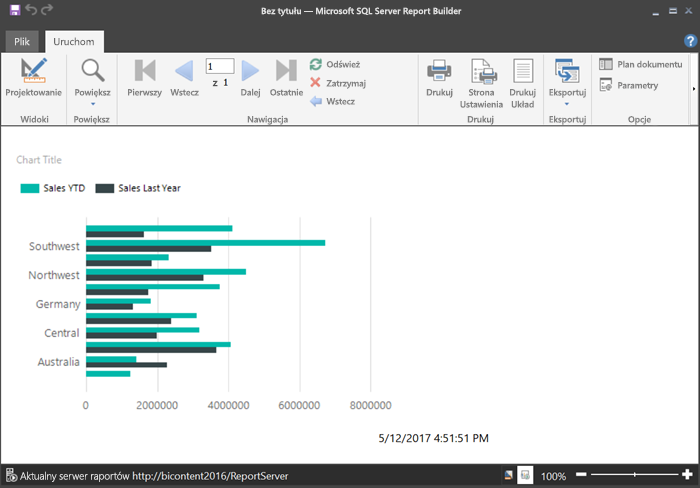Toggle the Parametry pane

(x=629, y=85)
